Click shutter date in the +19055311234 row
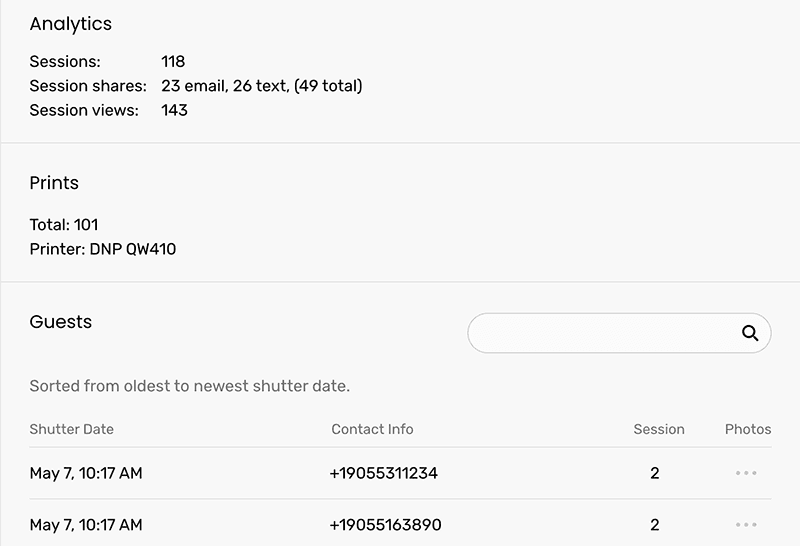Image resolution: width=800 pixels, height=546 pixels. pos(86,473)
